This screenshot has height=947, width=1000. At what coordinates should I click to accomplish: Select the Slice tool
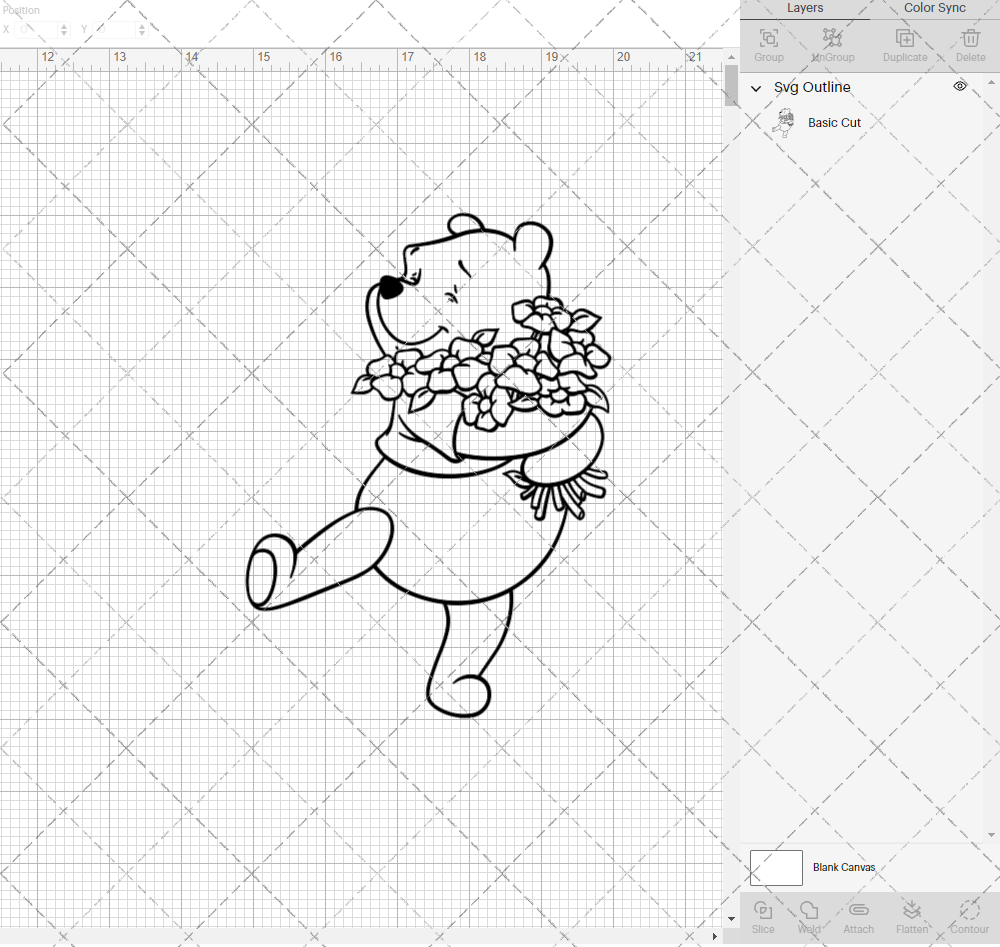pos(763,915)
